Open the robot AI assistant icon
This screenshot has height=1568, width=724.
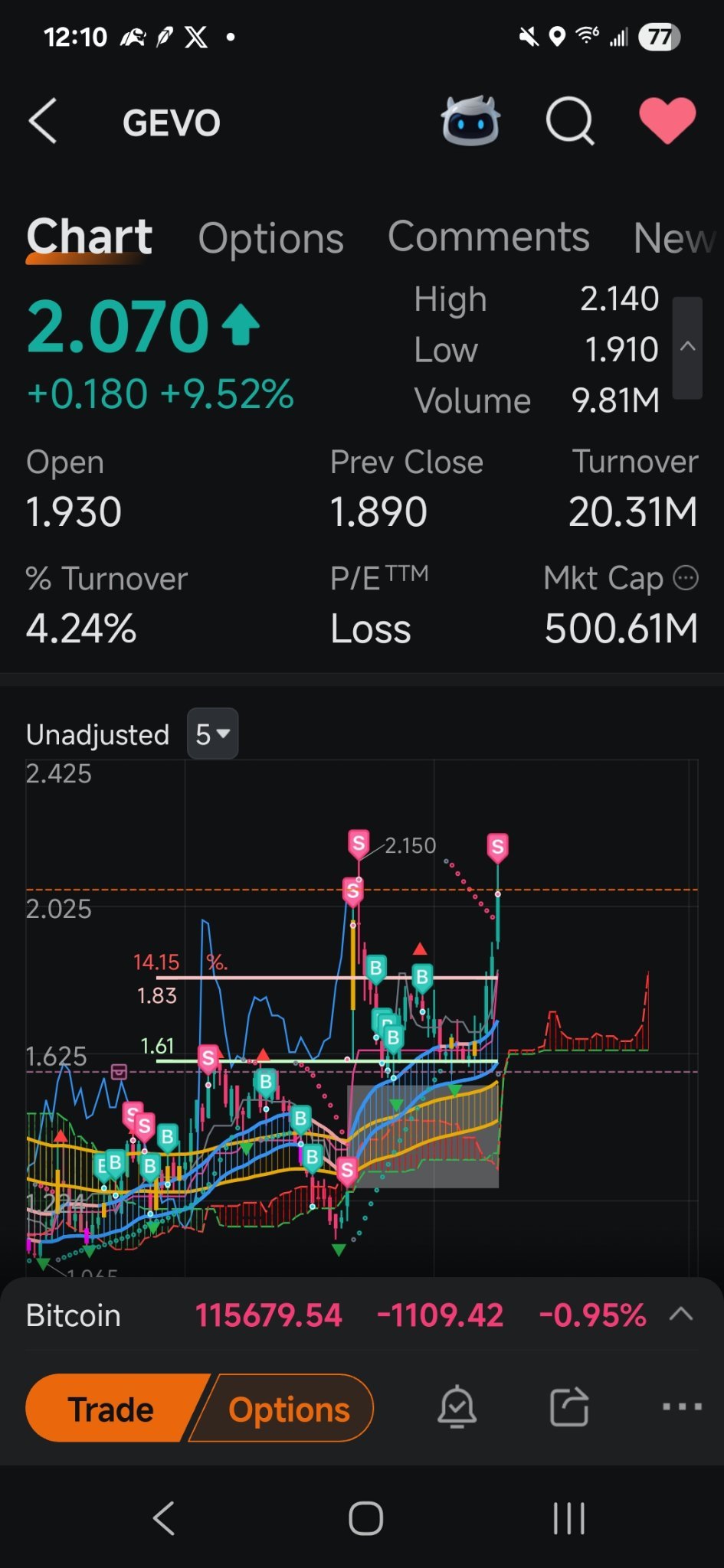[470, 121]
